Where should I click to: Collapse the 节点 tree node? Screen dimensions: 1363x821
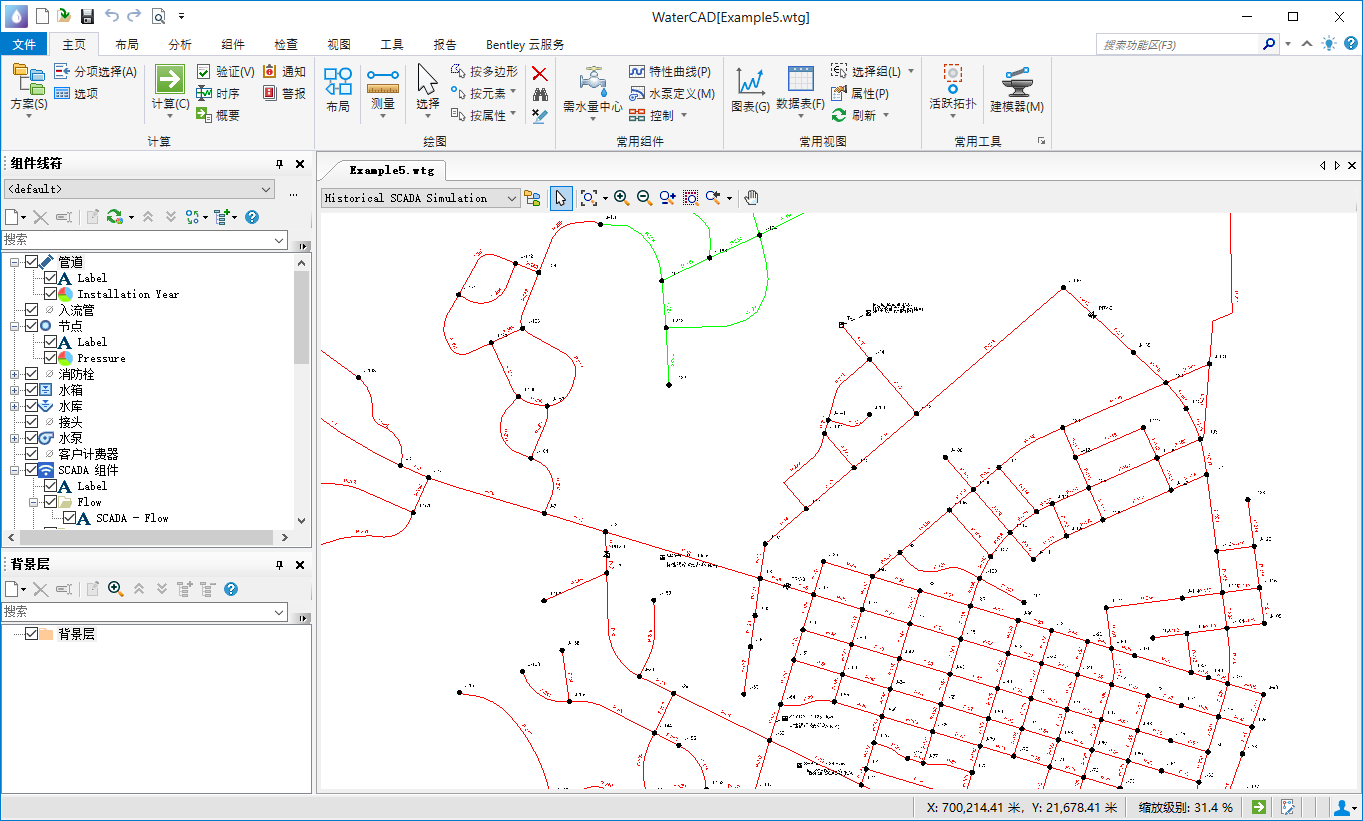coord(15,326)
